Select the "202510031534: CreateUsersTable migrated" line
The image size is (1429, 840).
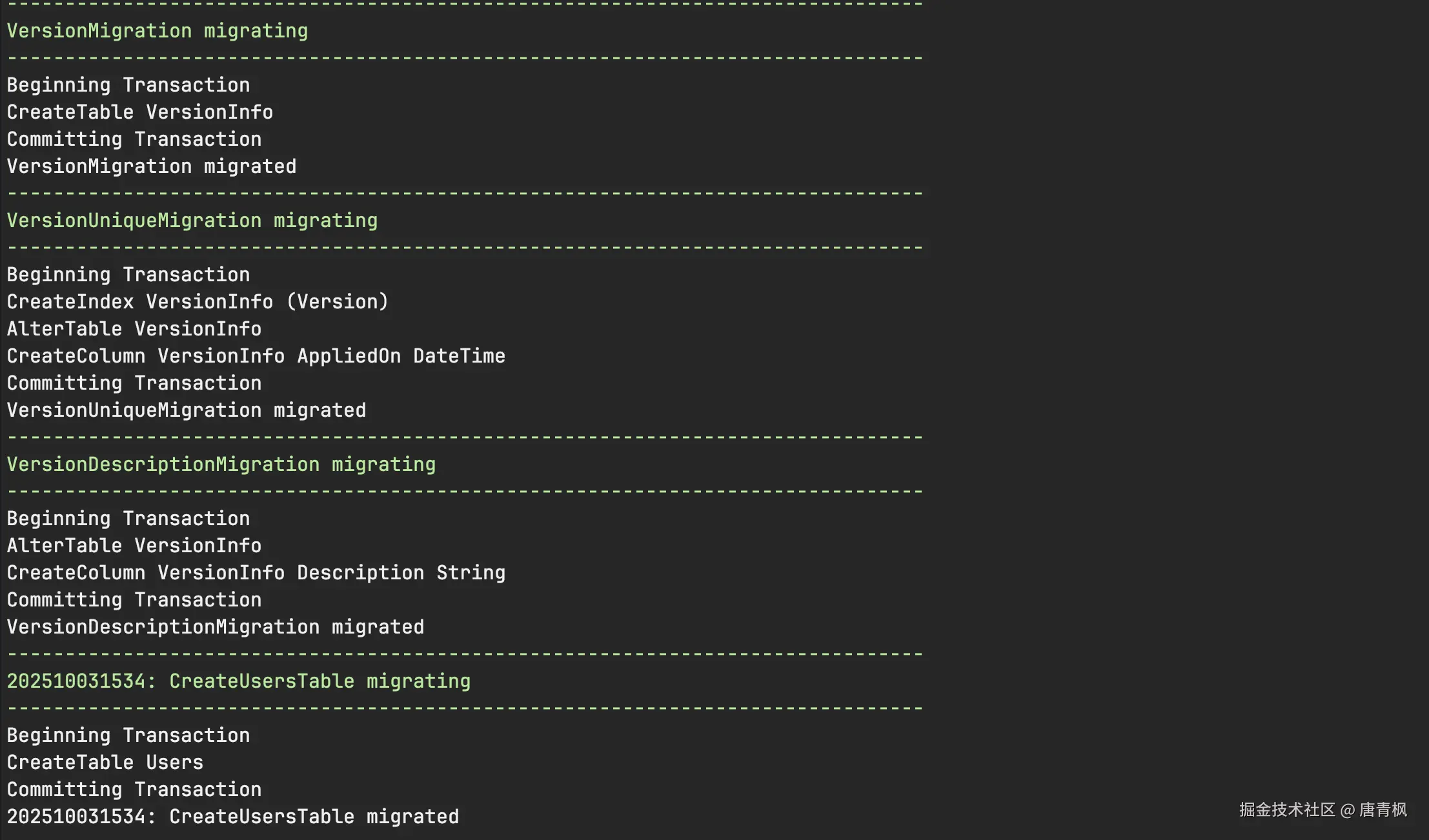coord(232,817)
